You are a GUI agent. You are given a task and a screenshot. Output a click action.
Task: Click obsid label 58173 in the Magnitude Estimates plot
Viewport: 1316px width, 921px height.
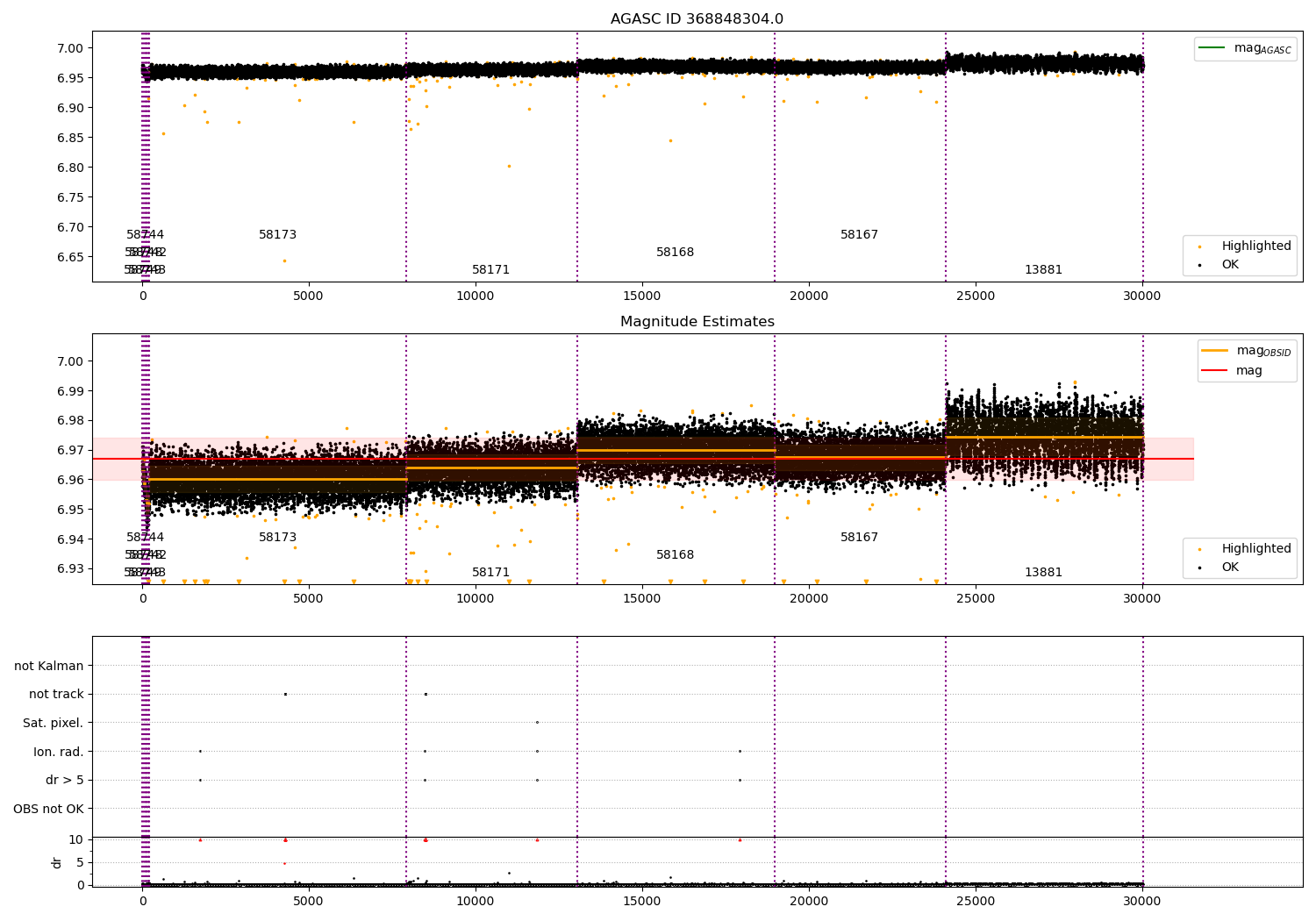point(277,538)
